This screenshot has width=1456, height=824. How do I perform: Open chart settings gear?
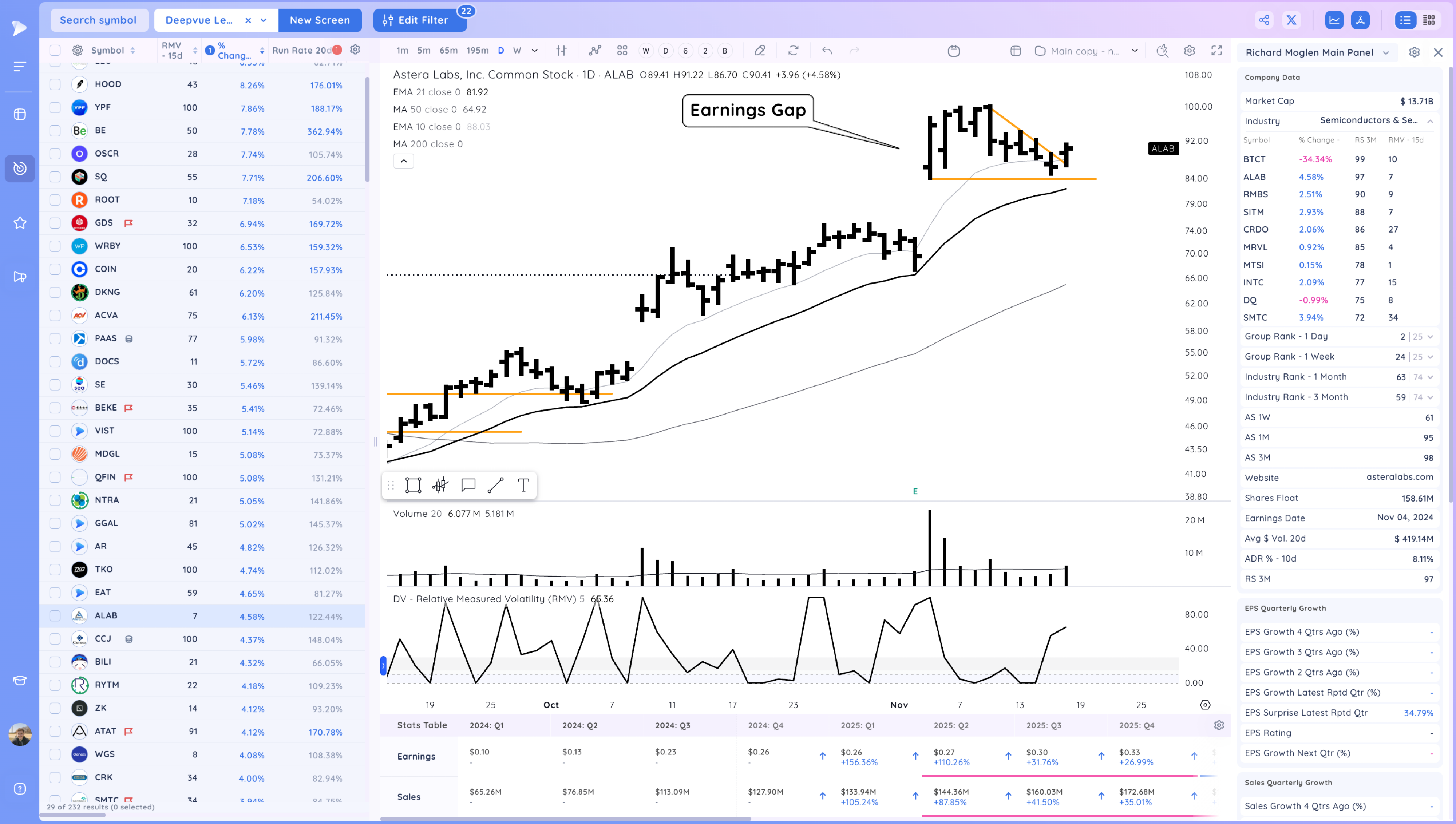pyautogui.click(x=1190, y=51)
